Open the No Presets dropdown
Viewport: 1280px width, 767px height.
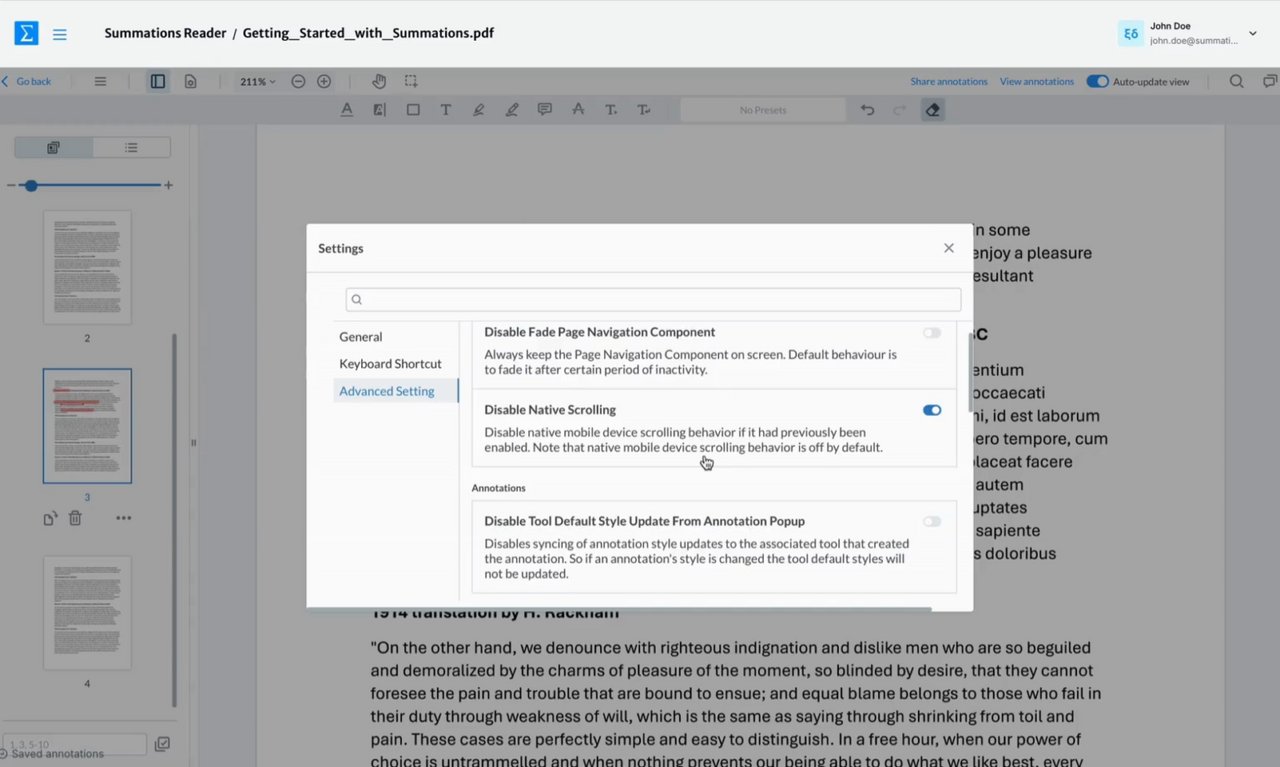763,110
